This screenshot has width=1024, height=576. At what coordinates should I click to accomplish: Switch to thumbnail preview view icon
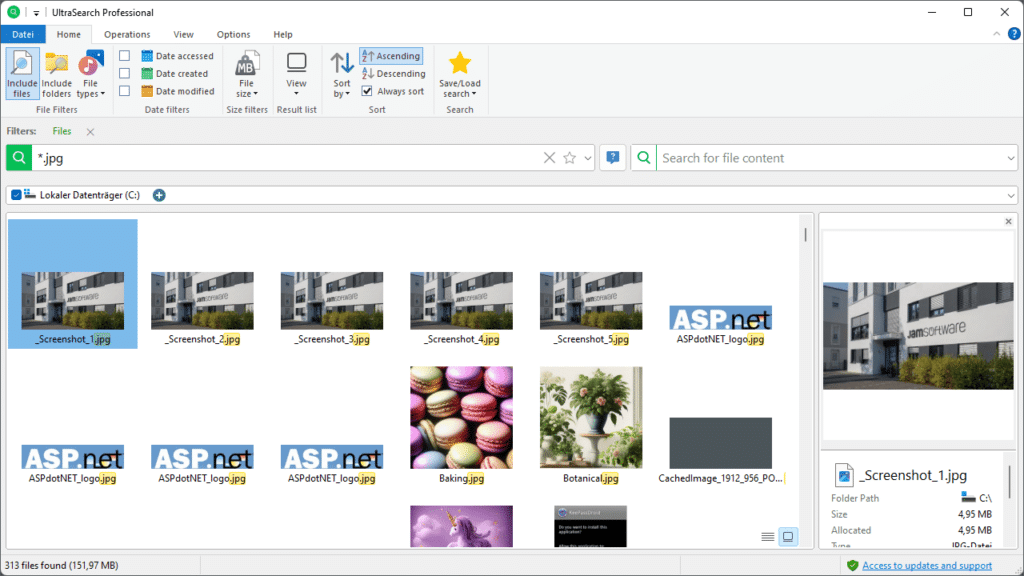tap(788, 537)
